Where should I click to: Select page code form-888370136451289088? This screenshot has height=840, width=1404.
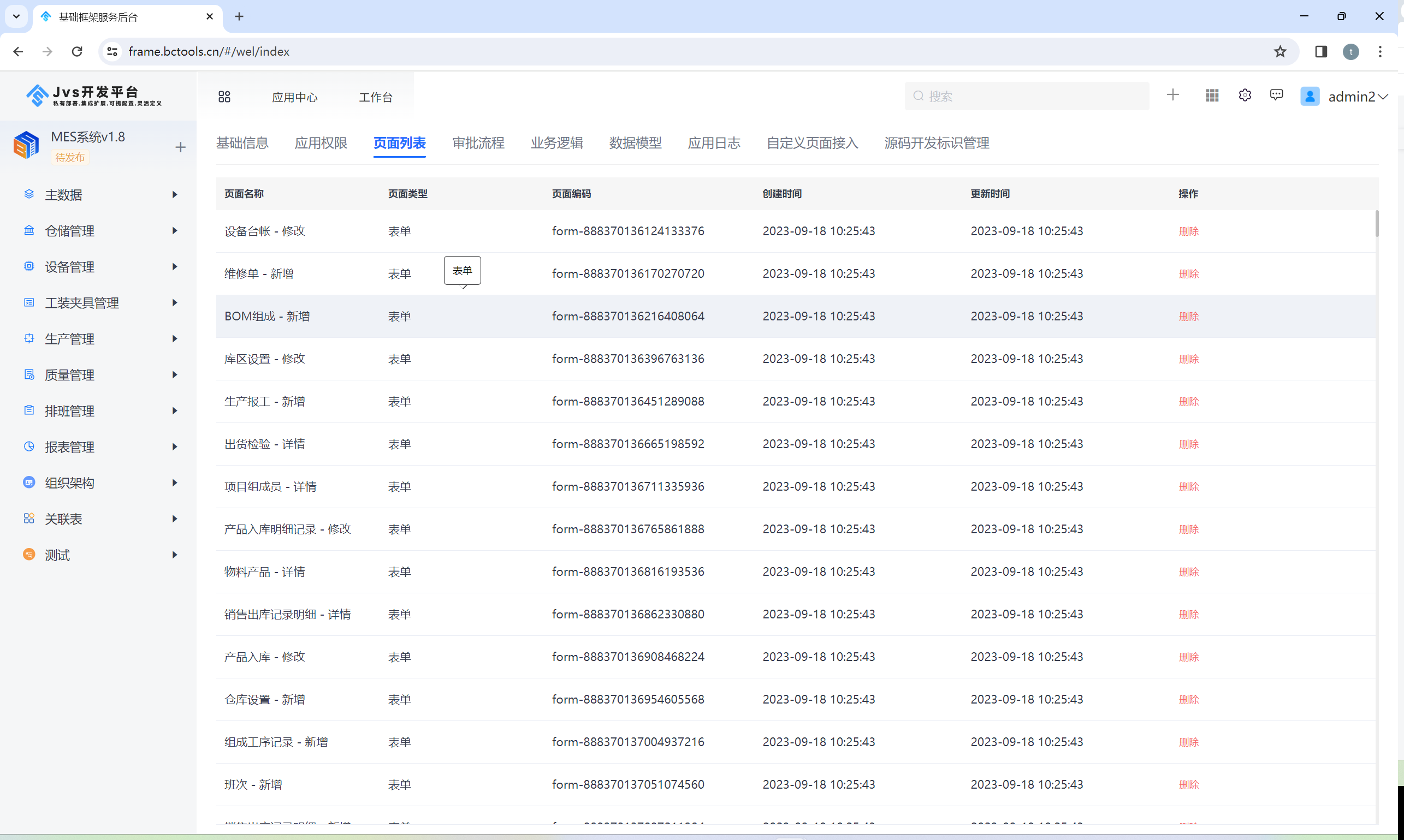(x=628, y=401)
